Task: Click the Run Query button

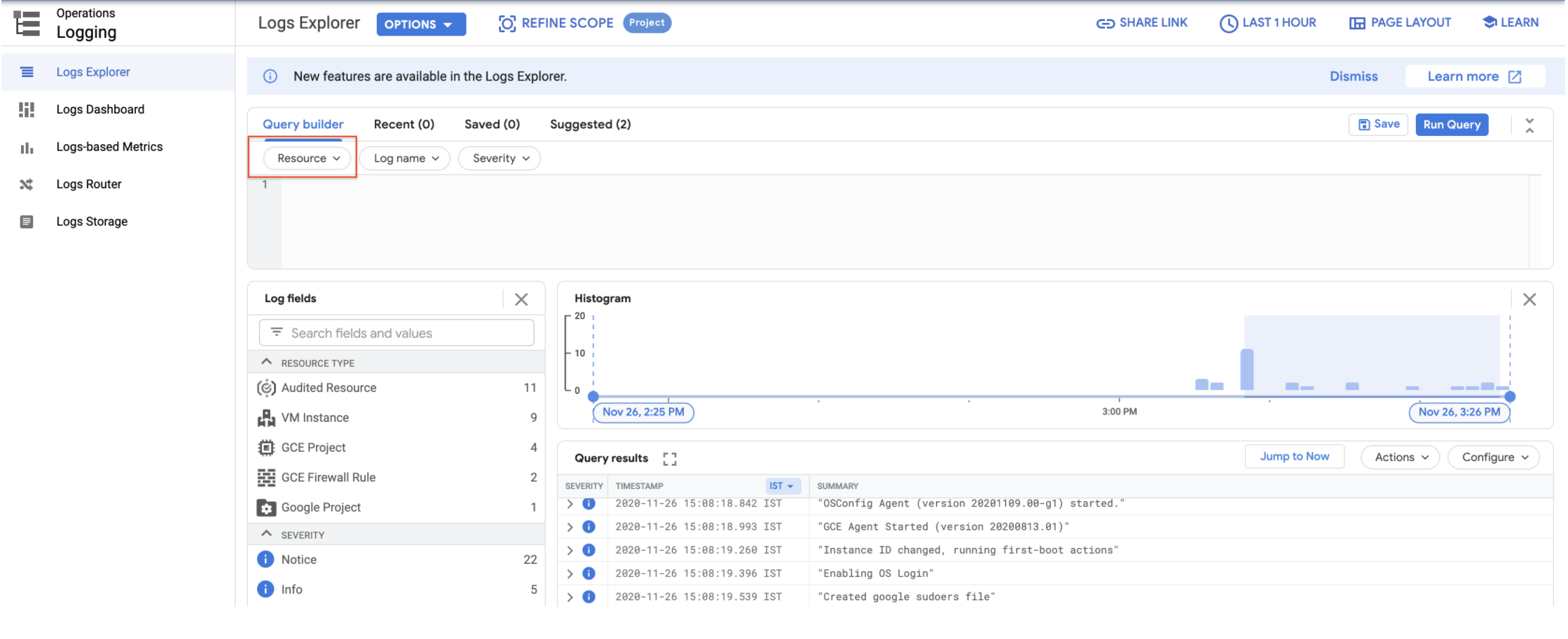Action: click(1452, 125)
